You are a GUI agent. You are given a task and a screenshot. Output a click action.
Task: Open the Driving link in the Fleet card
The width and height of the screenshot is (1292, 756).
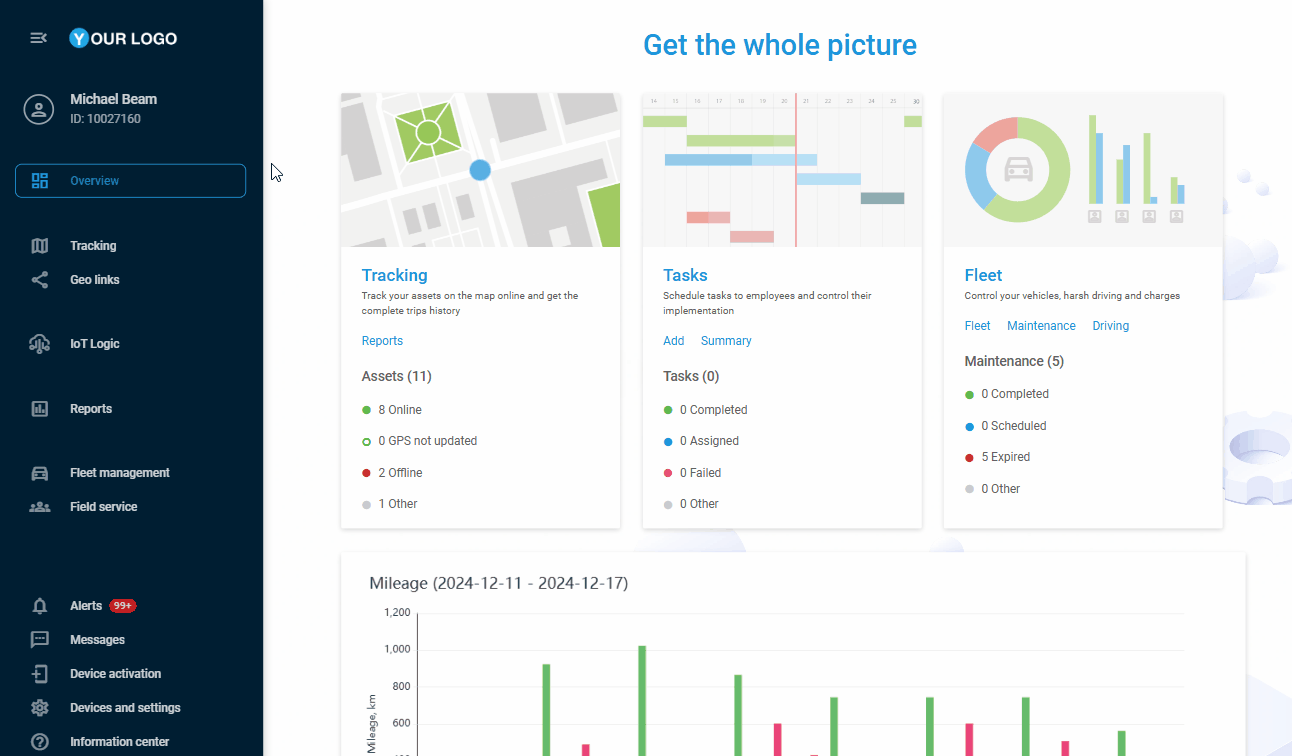(x=1110, y=326)
